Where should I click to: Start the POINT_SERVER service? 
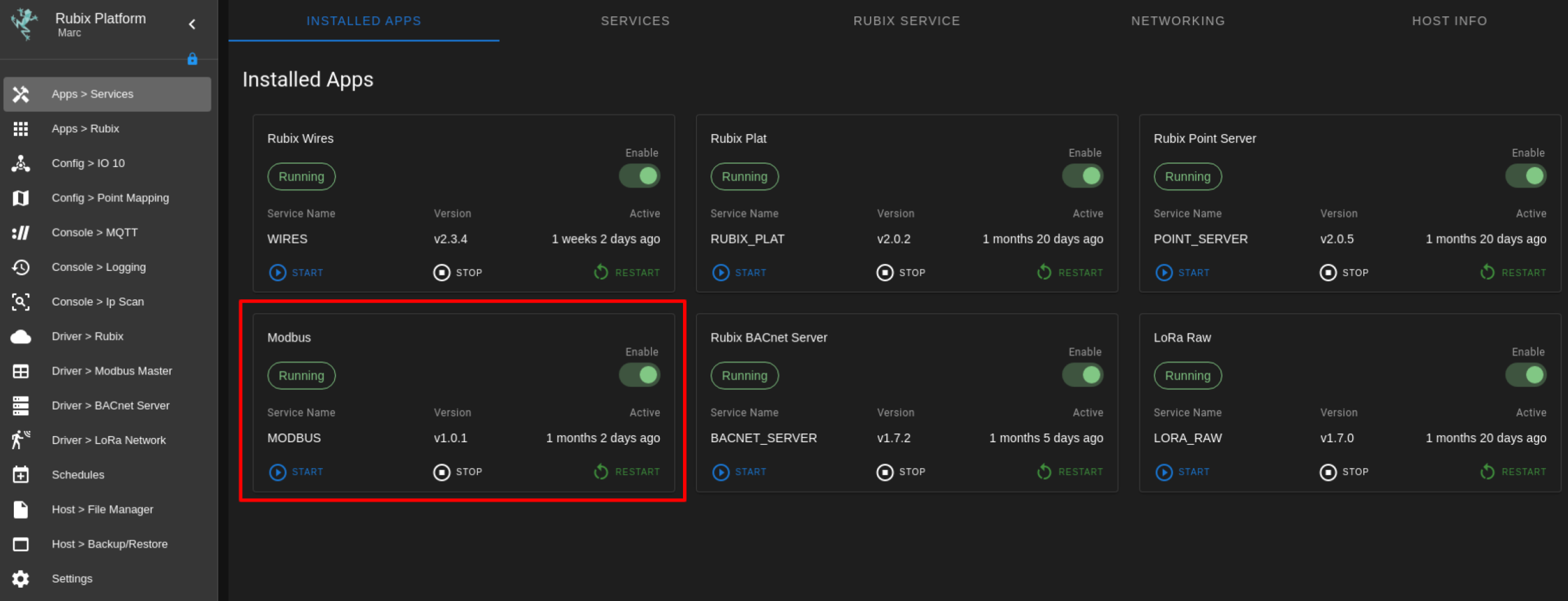1183,273
